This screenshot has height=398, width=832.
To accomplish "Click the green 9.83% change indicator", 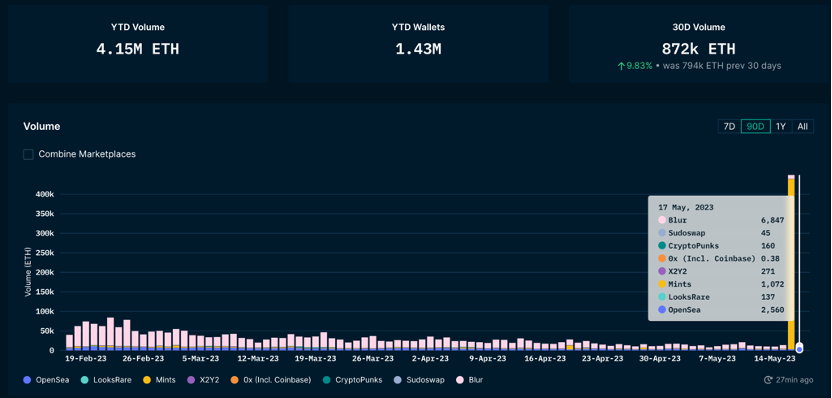I will coord(634,66).
